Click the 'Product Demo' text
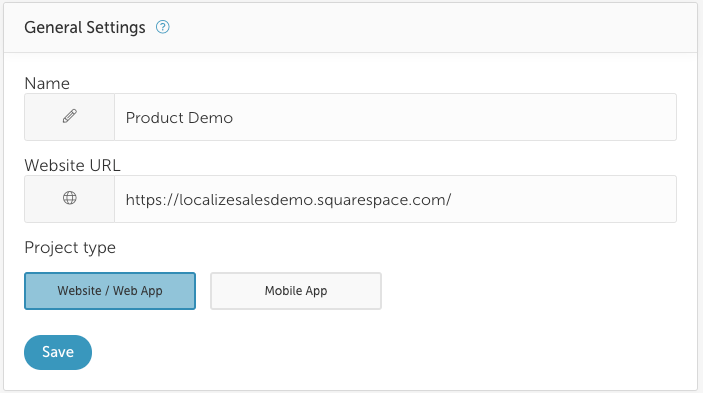703x393 pixels. [x=179, y=118]
